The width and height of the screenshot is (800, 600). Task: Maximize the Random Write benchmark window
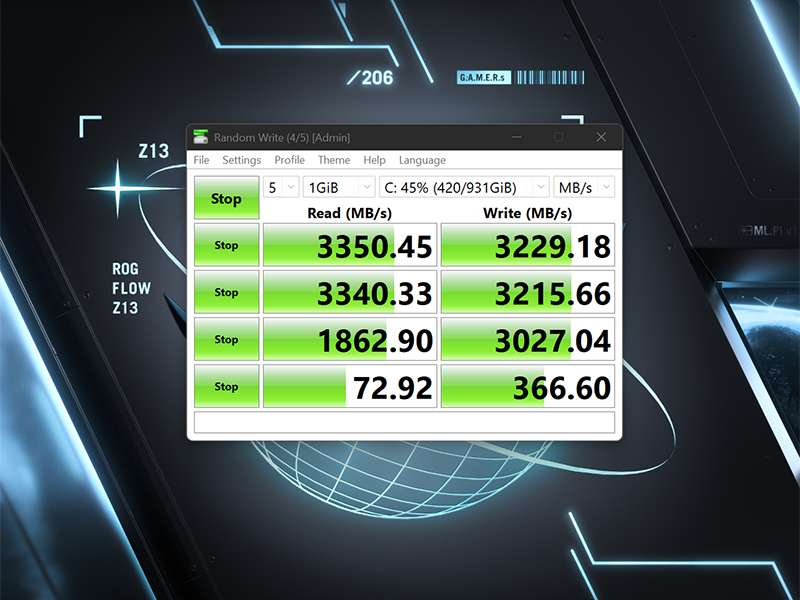[x=559, y=137]
